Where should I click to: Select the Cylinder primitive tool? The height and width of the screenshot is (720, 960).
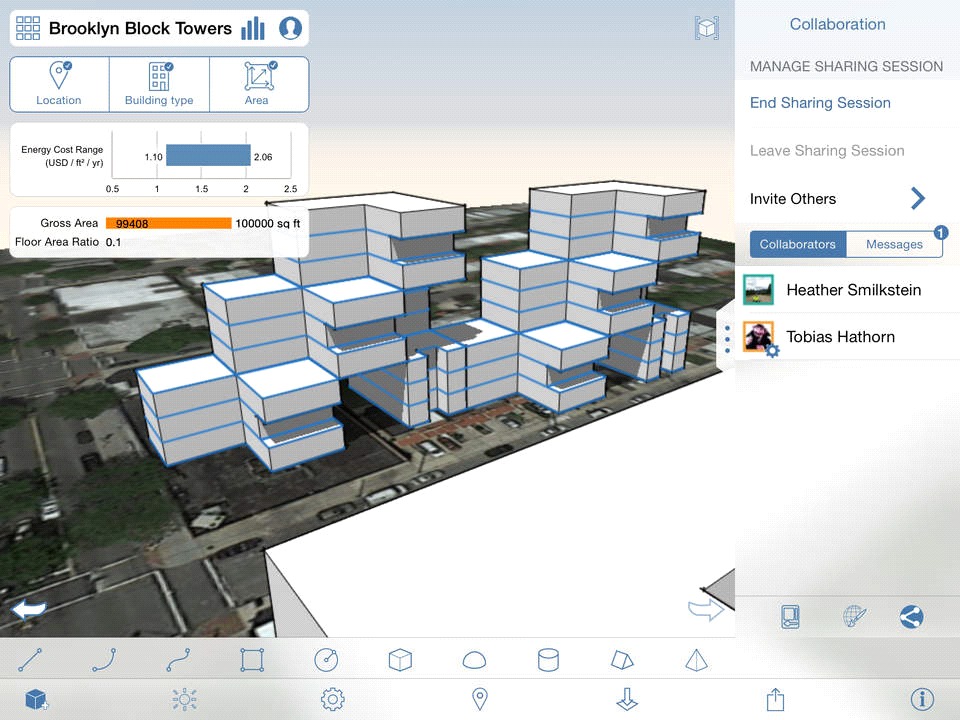pos(548,660)
